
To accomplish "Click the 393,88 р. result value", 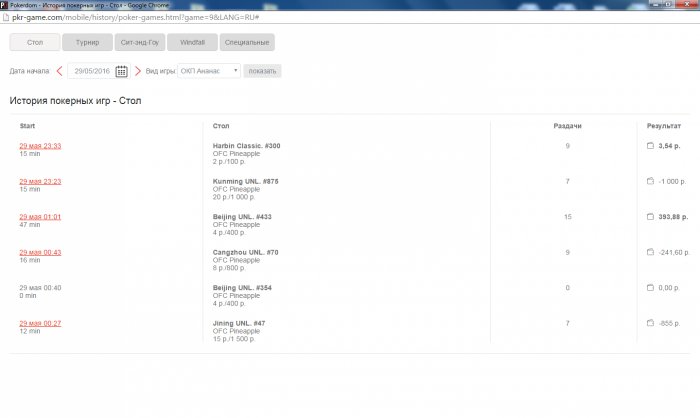I will click(x=673, y=217).
